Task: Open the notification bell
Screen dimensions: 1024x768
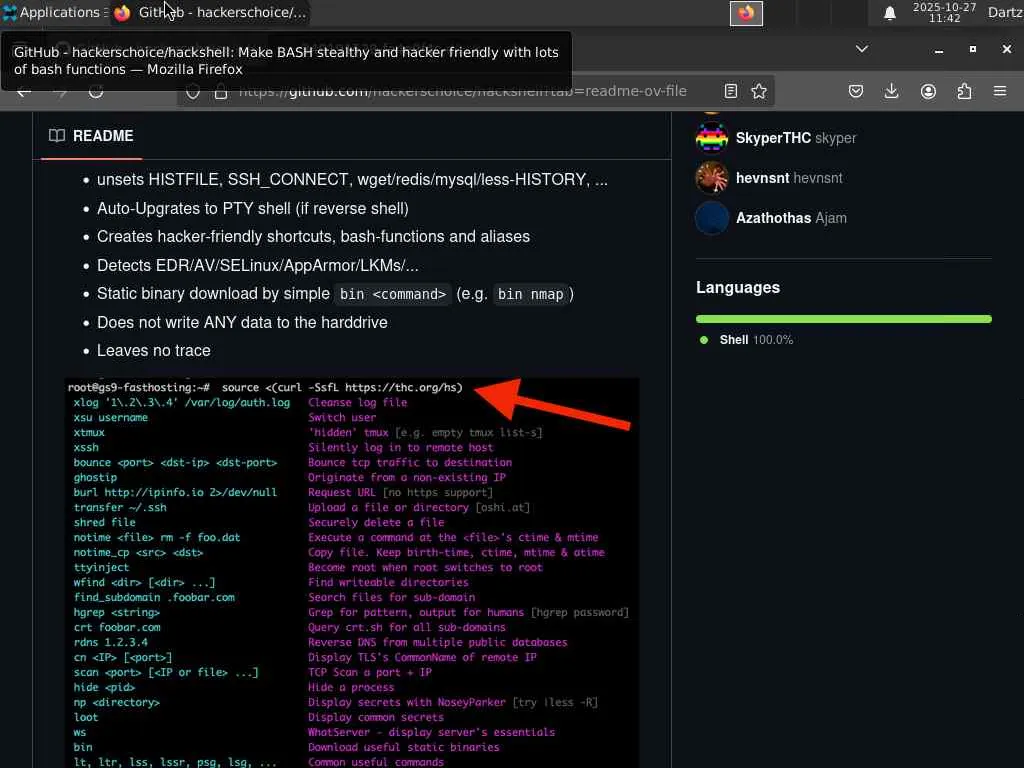Action: coord(889,13)
